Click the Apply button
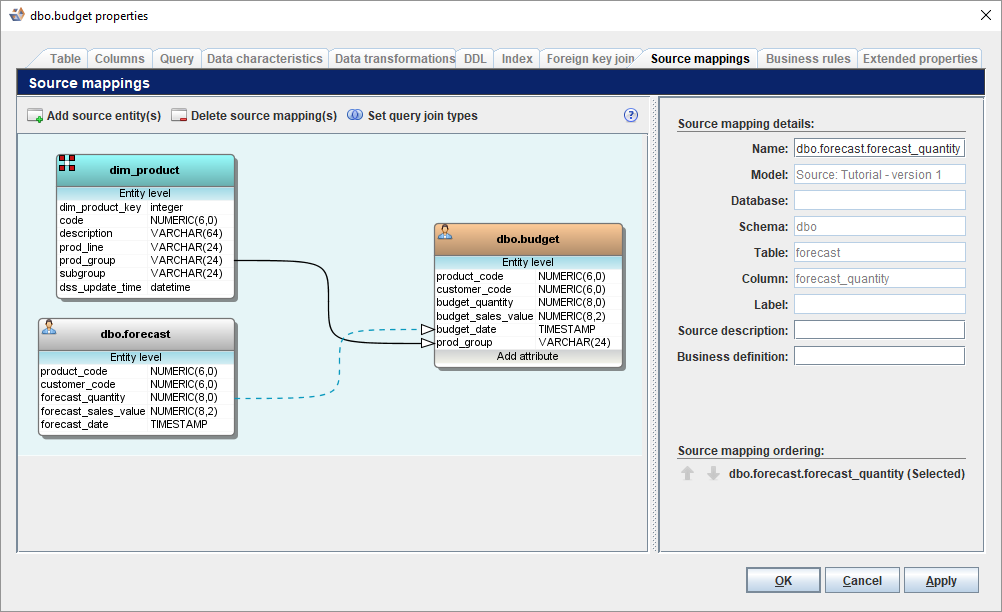 (x=941, y=580)
